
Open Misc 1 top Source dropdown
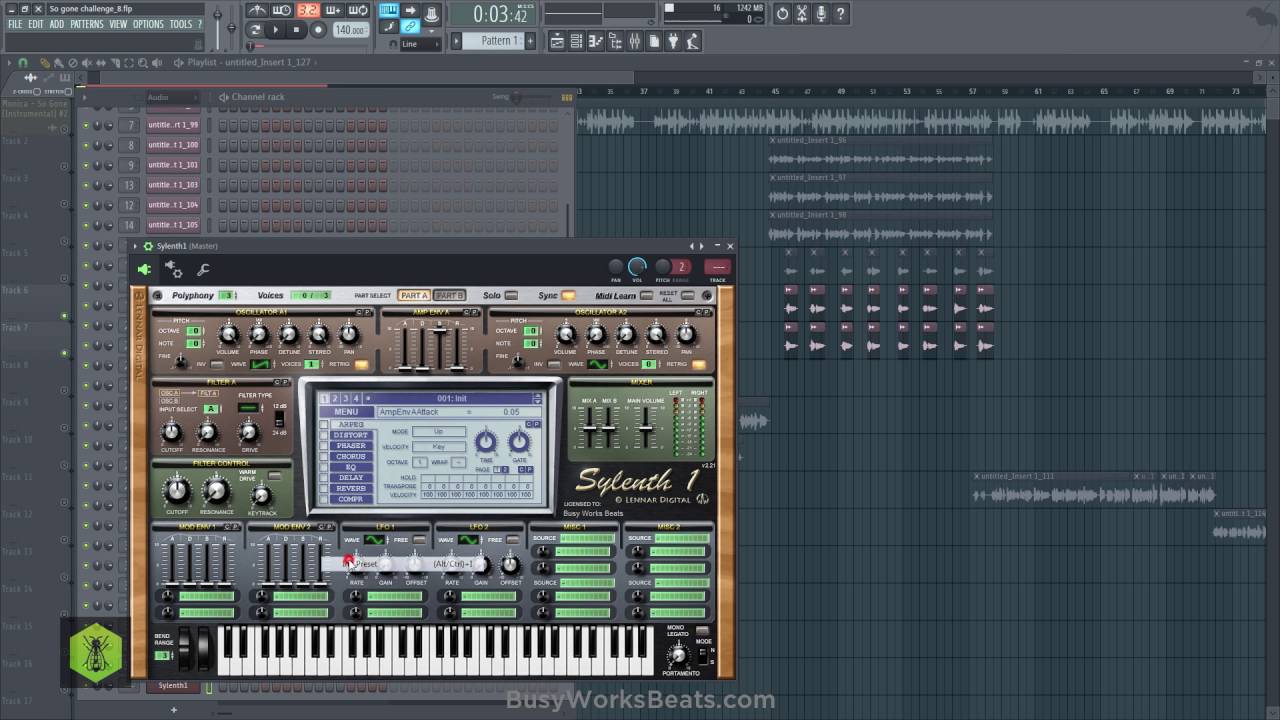click(x=585, y=538)
